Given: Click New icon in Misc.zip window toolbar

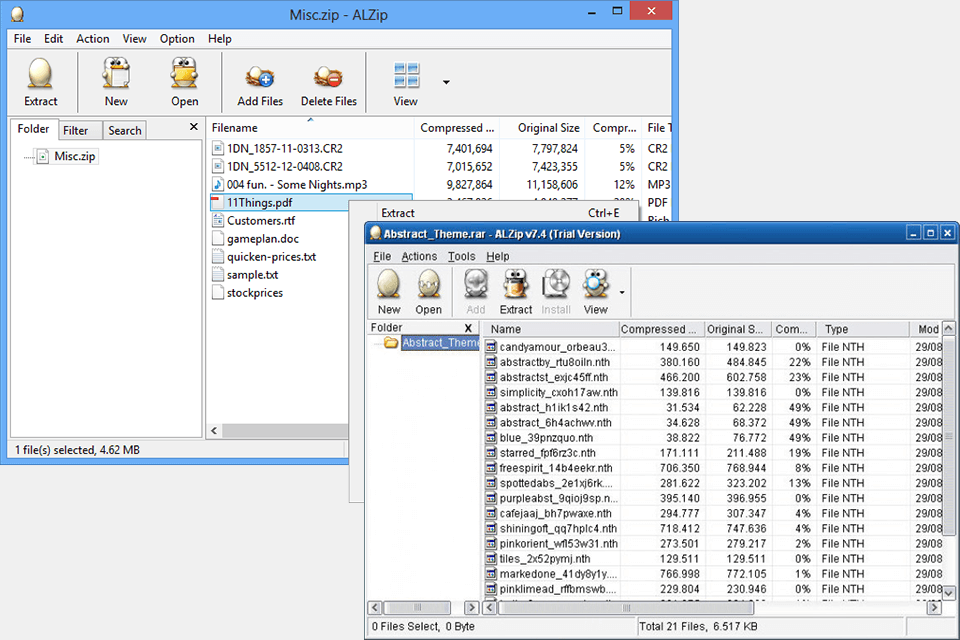Looking at the screenshot, I should point(116,73).
